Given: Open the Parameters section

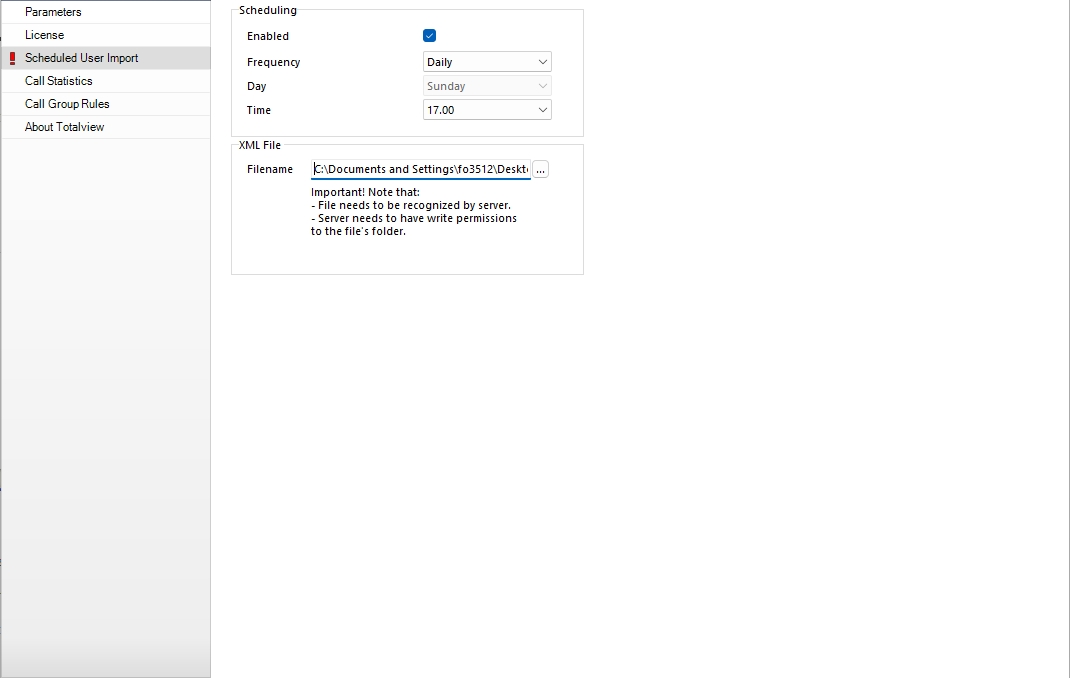Looking at the screenshot, I should [106, 12].
